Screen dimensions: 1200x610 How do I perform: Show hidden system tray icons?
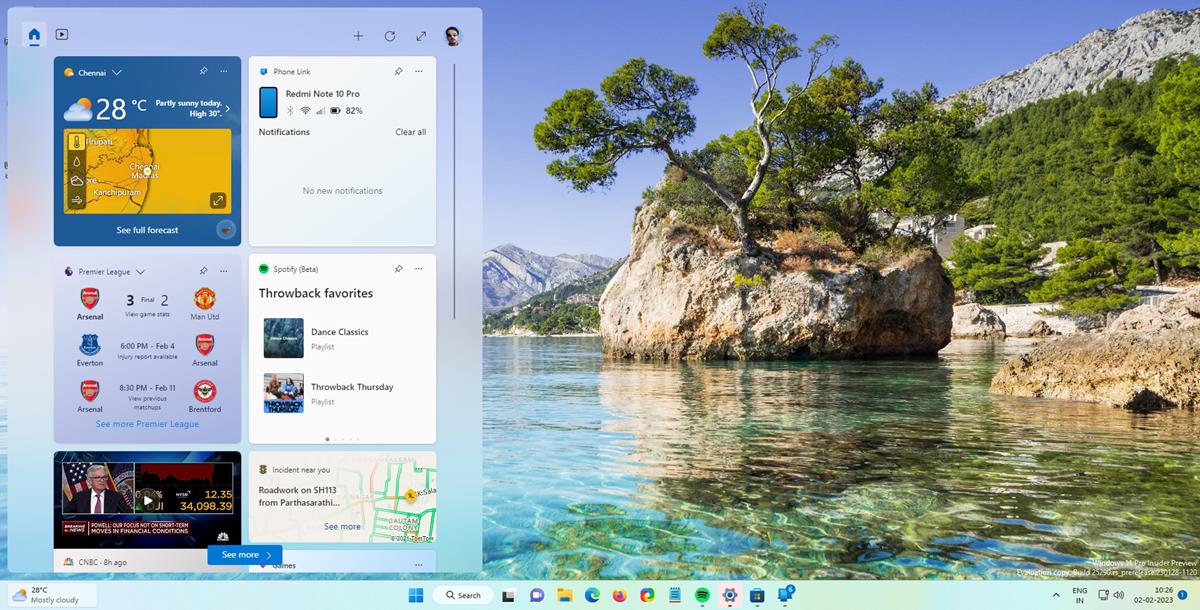[1056, 595]
